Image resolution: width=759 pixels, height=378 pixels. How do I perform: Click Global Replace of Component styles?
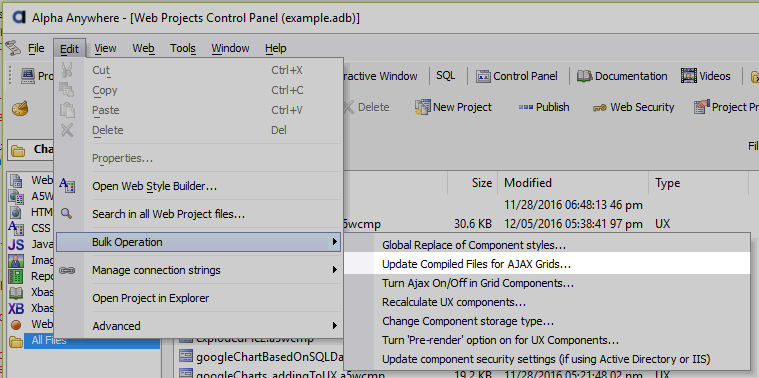[547, 245]
